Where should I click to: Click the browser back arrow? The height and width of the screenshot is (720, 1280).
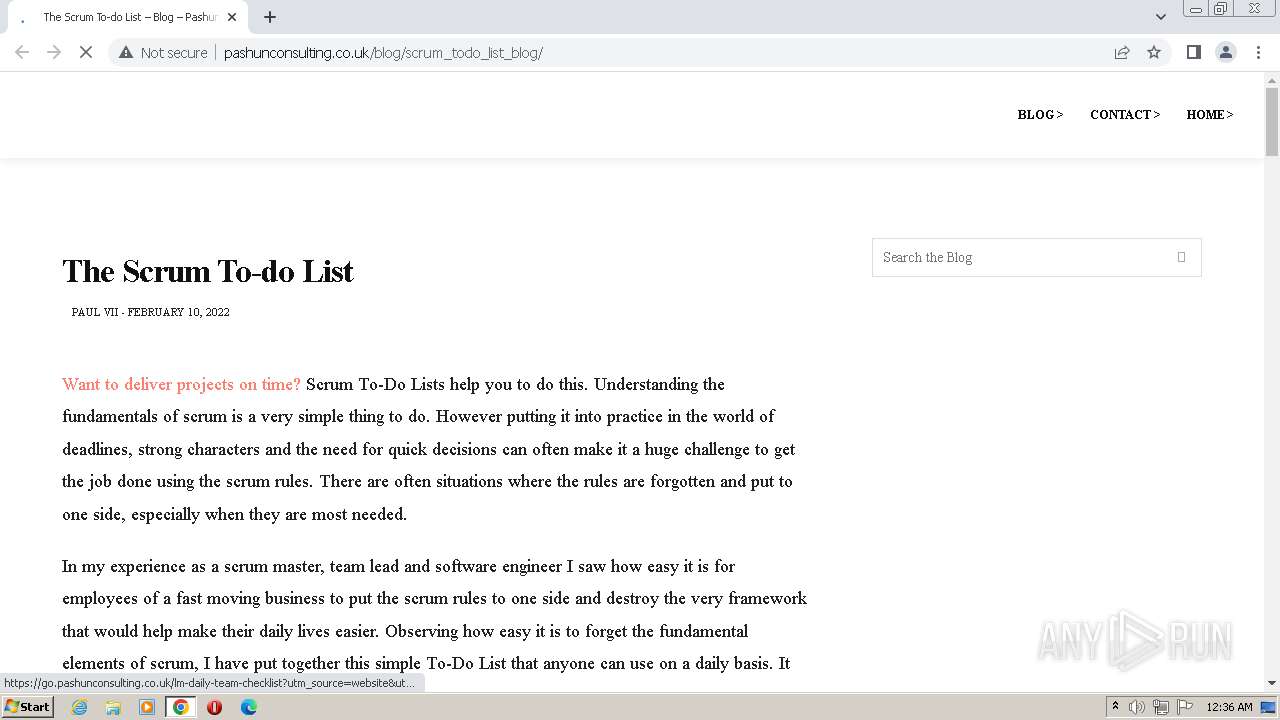tap(22, 52)
